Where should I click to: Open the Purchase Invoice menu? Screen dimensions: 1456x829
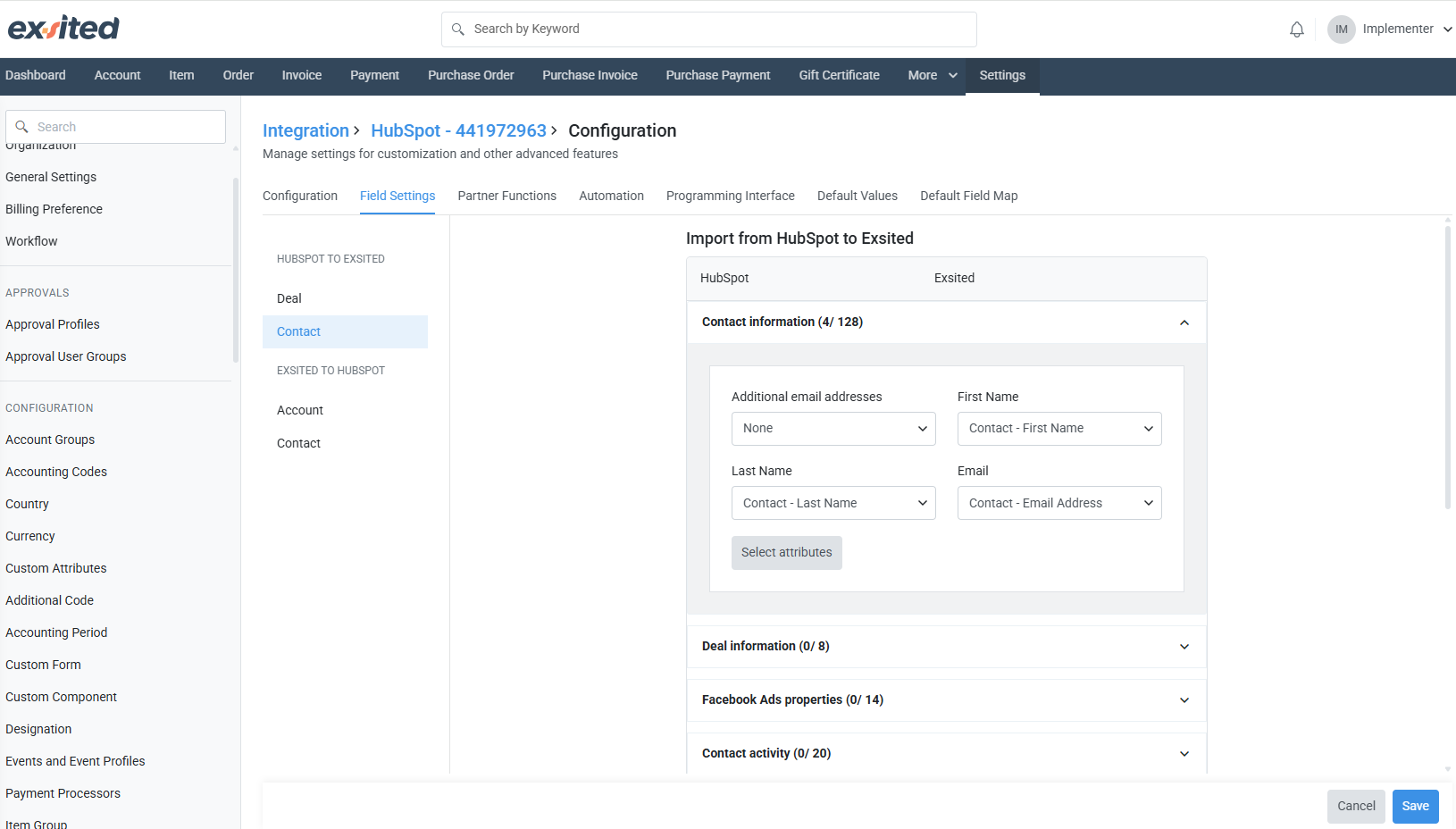click(590, 75)
